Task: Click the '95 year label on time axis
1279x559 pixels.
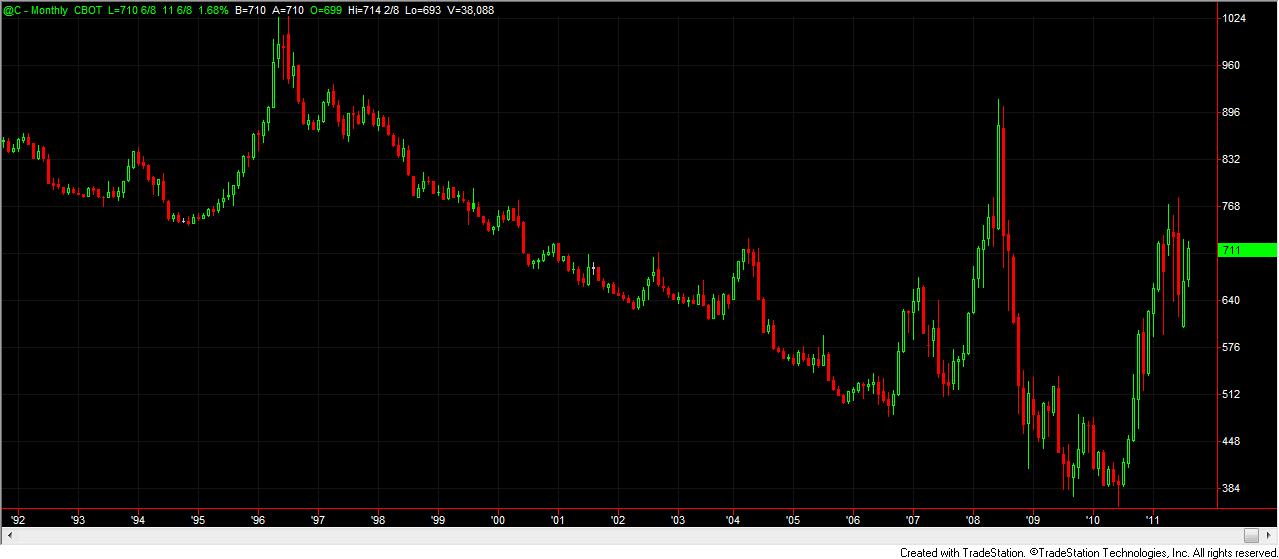Action: (198, 520)
